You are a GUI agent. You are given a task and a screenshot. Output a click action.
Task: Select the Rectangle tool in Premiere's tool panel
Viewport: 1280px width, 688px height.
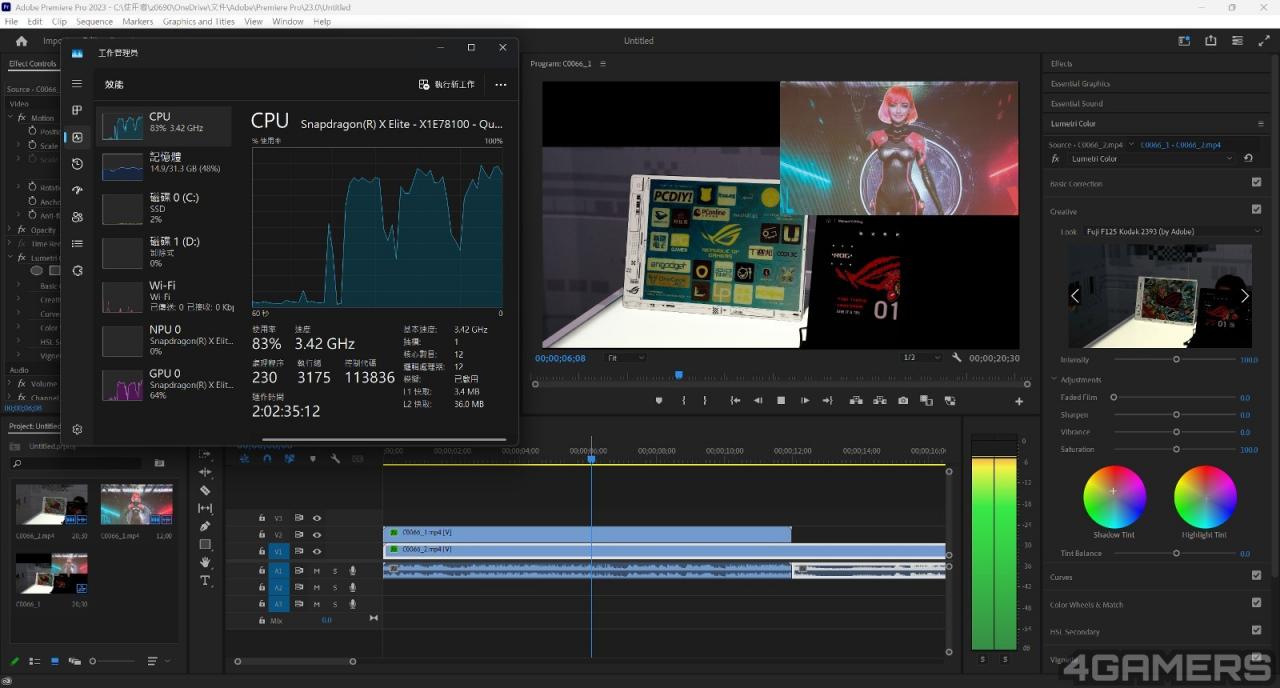(205, 544)
